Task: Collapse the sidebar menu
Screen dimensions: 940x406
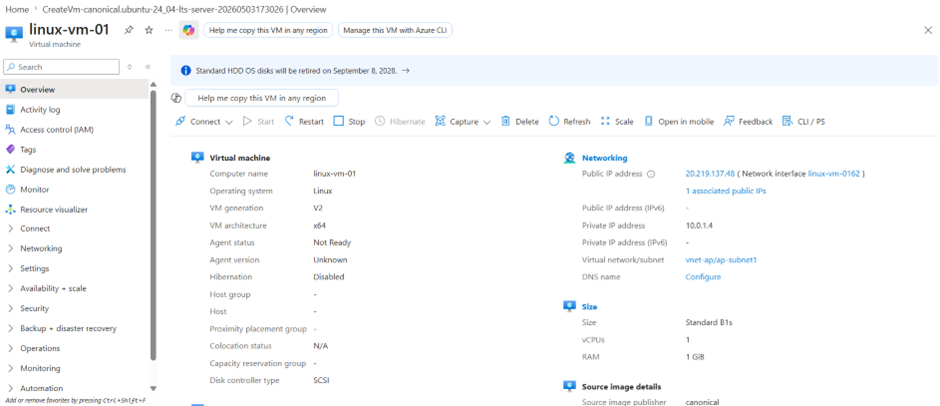Action: tap(147, 67)
